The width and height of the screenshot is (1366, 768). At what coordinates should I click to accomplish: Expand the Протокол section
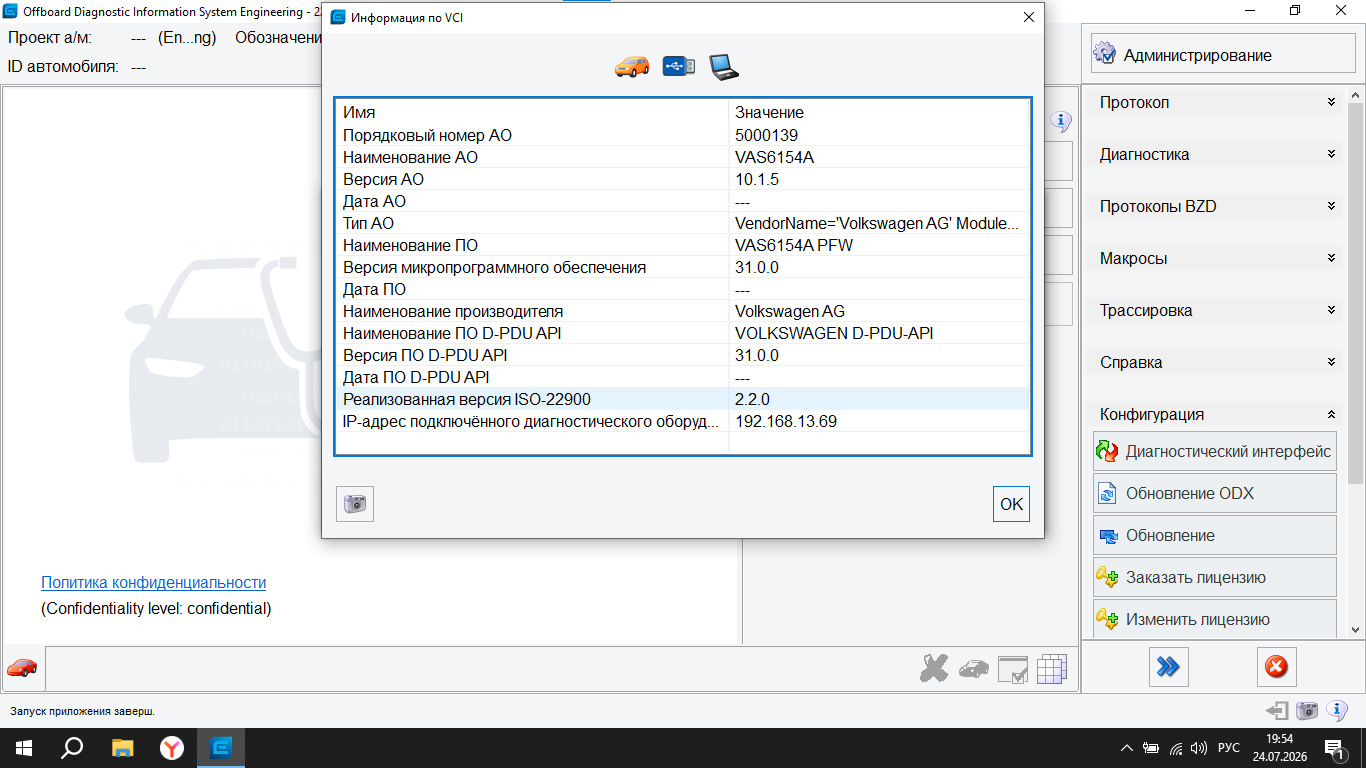(1218, 102)
